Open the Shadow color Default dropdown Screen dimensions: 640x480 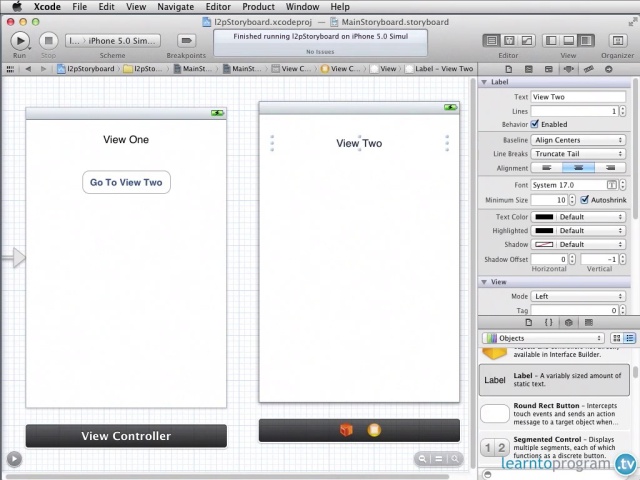pos(591,244)
